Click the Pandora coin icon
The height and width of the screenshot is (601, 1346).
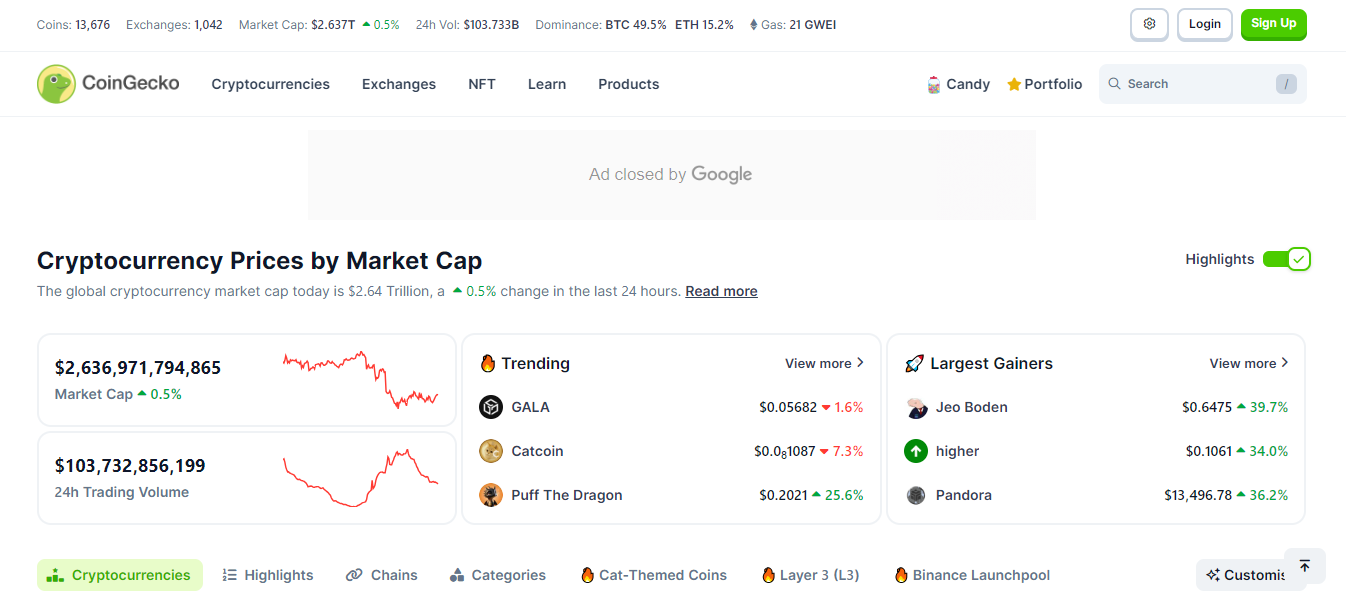[x=916, y=495]
